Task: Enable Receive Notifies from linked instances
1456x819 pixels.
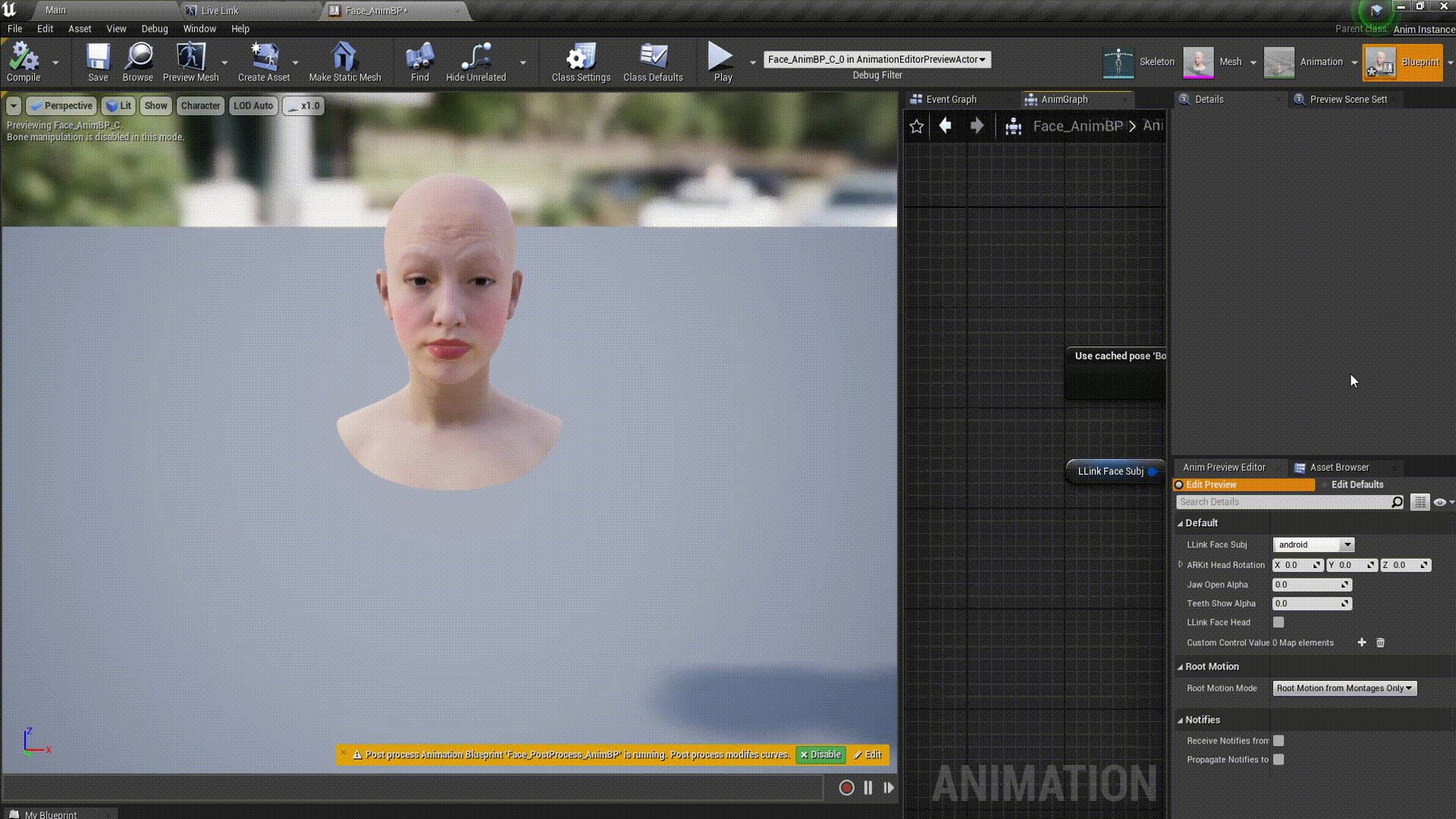Action: (1279, 741)
